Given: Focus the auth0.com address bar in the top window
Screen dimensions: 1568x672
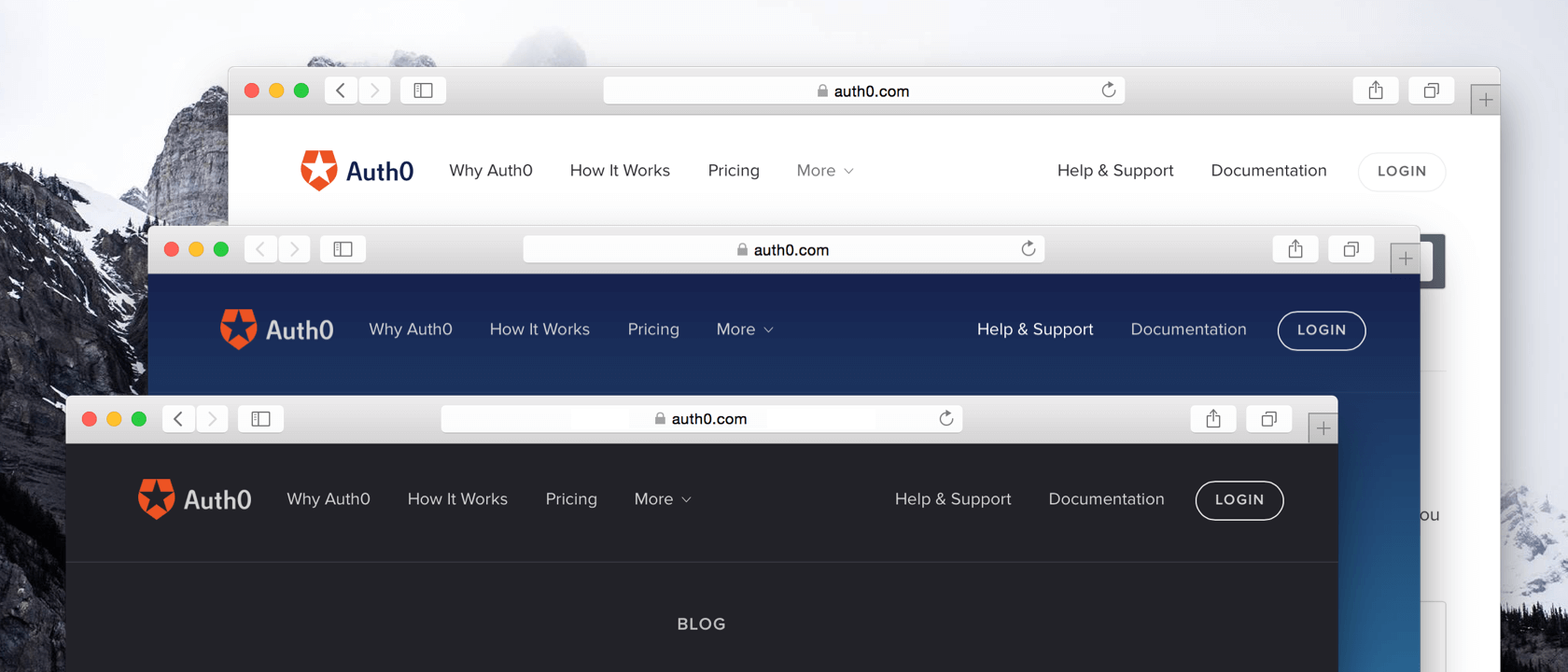Looking at the screenshot, I should (x=863, y=91).
